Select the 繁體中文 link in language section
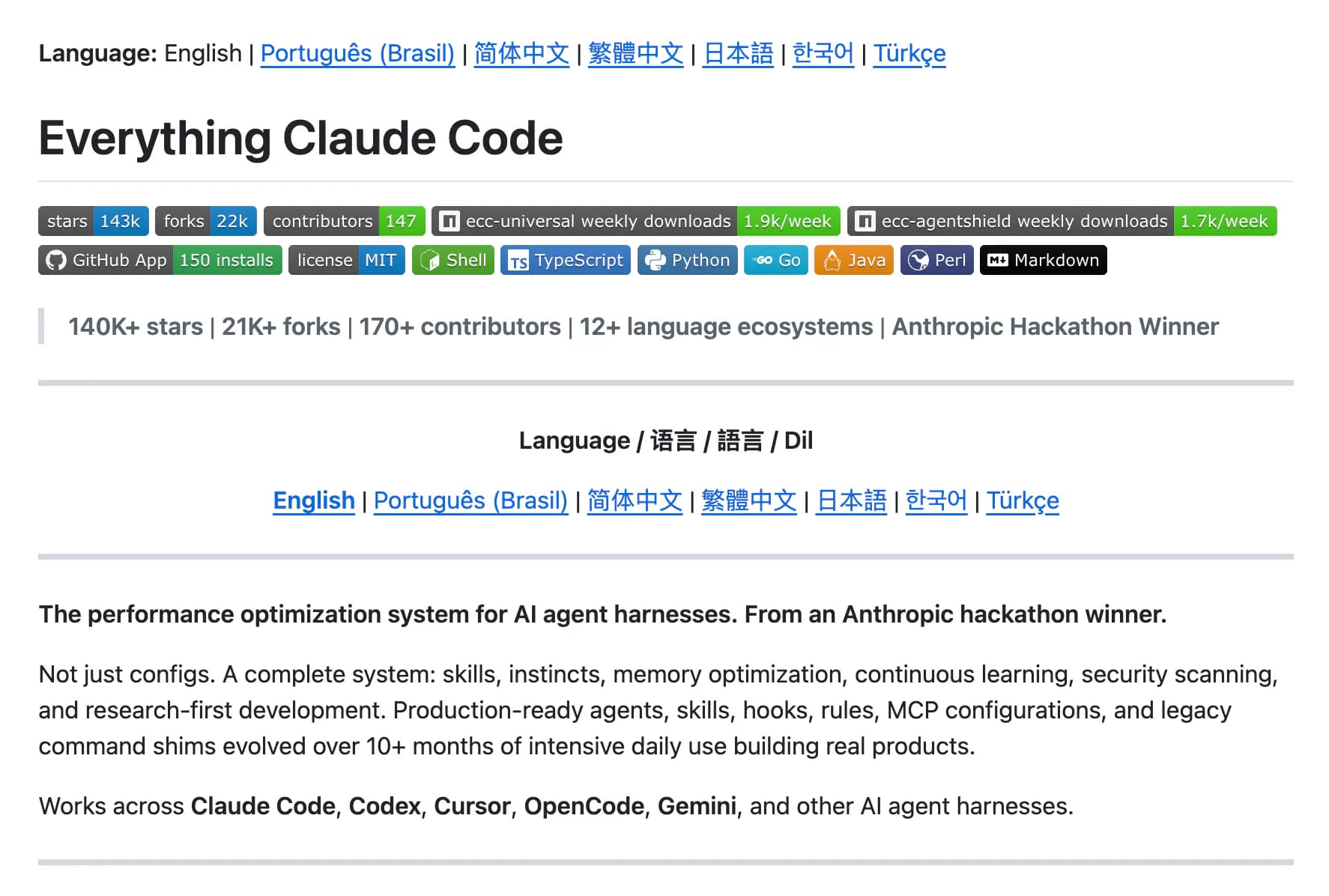Image resolution: width=1329 pixels, height=896 pixels. pos(748,500)
